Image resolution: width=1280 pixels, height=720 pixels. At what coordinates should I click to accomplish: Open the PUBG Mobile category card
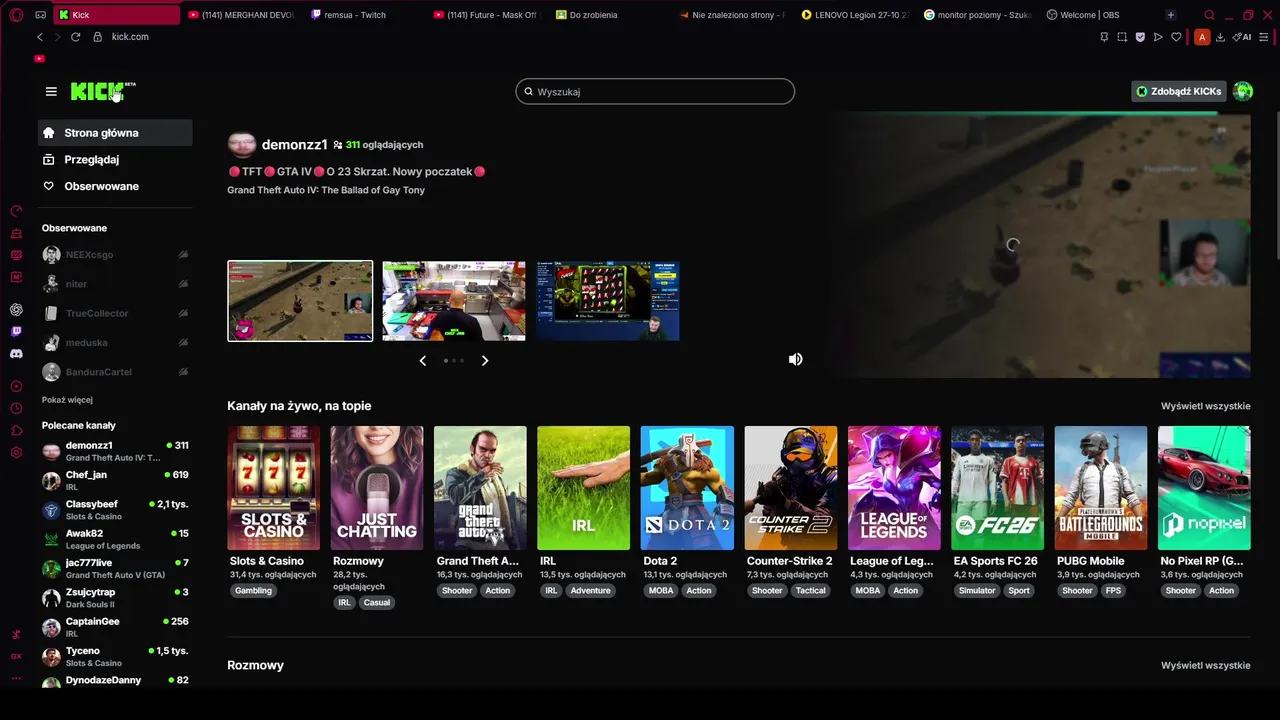1101,488
